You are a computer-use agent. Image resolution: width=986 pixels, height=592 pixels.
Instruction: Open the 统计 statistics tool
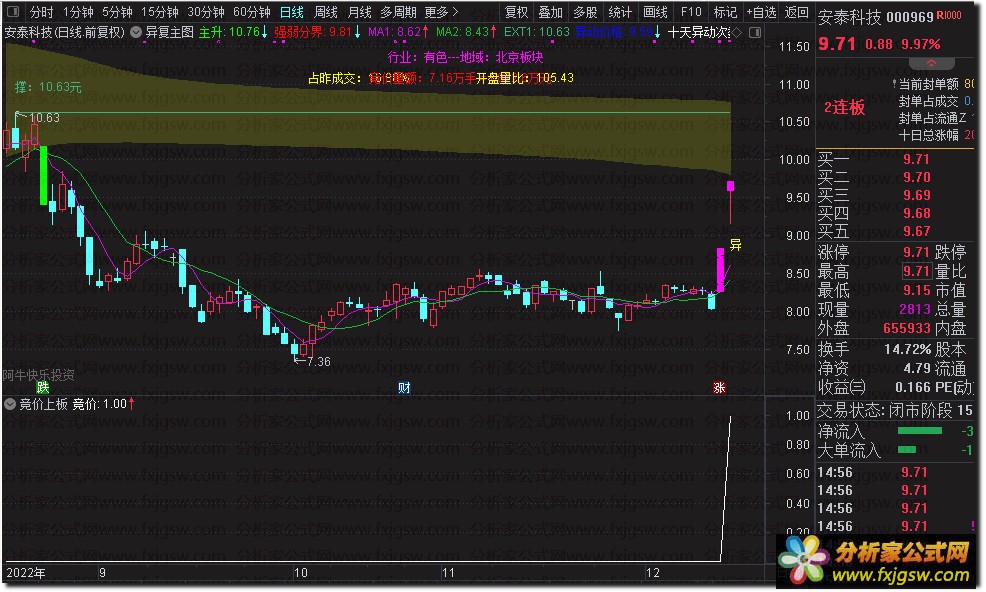(x=620, y=12)
